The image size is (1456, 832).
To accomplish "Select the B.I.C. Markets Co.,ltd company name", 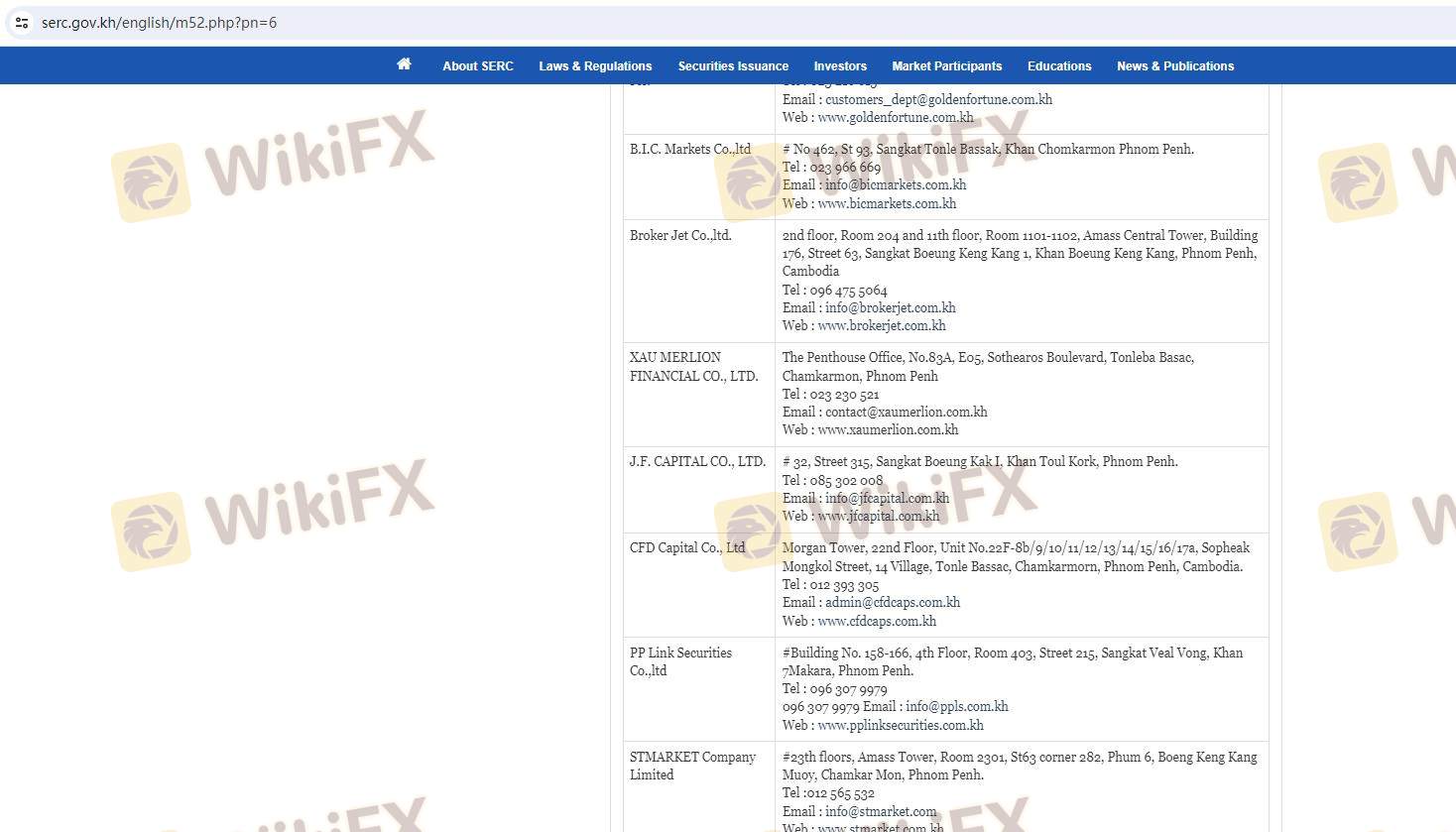I will pyautogui.click(x=690, y=149).
